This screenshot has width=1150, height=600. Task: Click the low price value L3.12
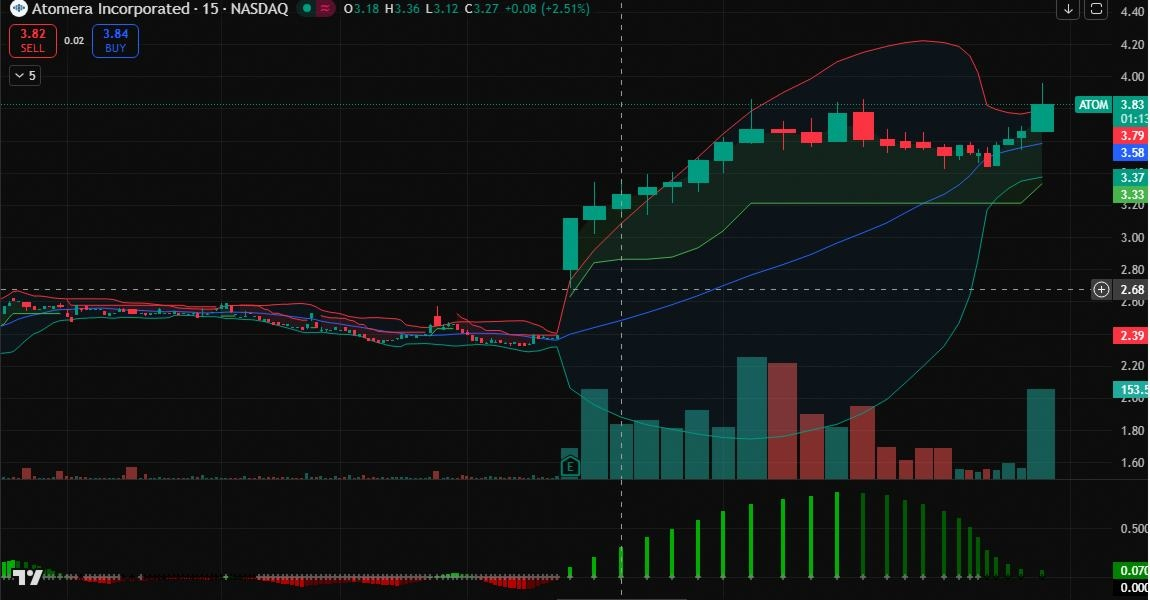coord(442,9)
